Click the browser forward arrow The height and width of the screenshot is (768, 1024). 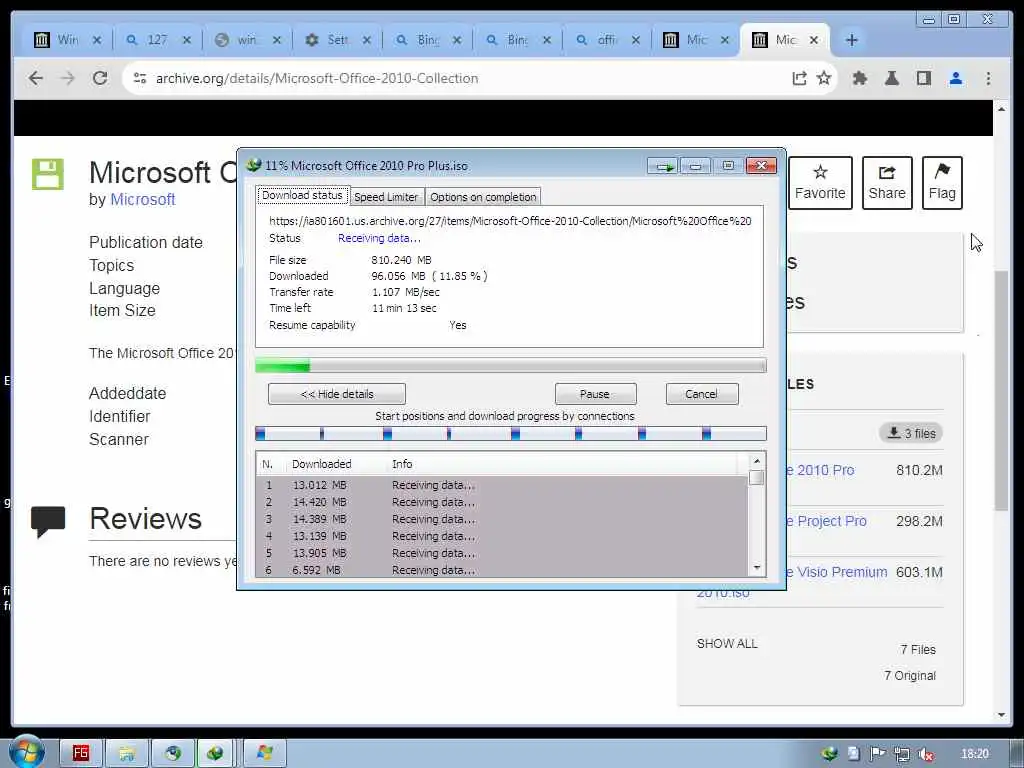click(x=67, y=78)
